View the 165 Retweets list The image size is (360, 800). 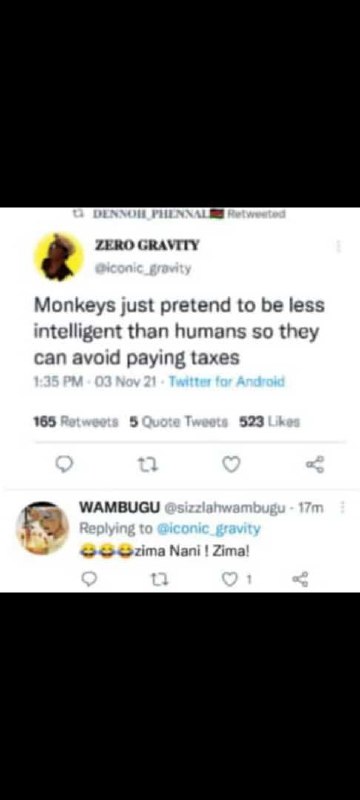point(75,422)
